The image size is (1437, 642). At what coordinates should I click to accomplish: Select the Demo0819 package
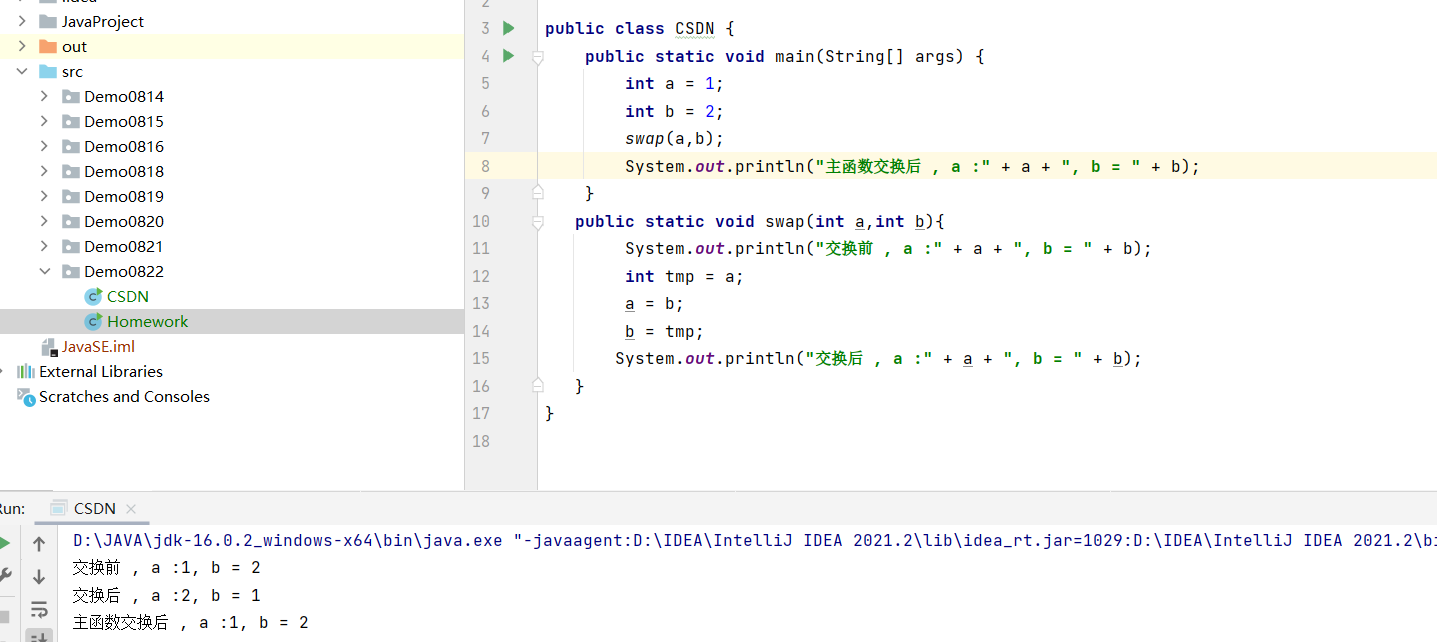[x=124, y=196]
